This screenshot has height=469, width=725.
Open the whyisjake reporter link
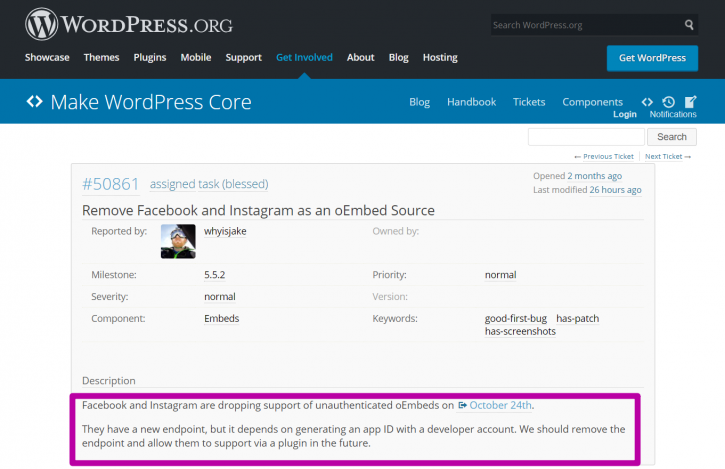[225, 231]
